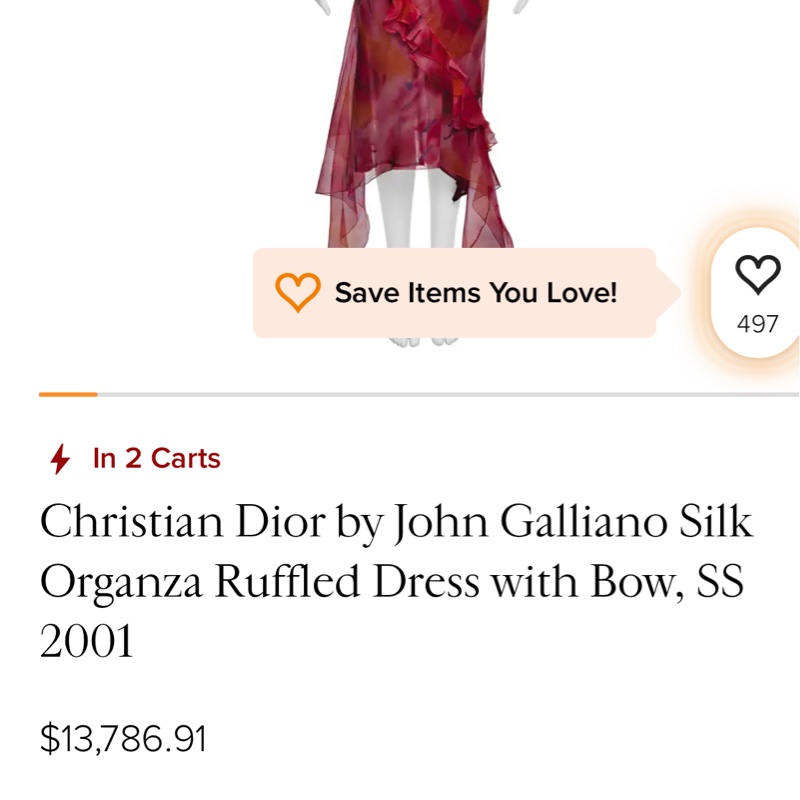Click the heart icon to save item

click(757, 274)
